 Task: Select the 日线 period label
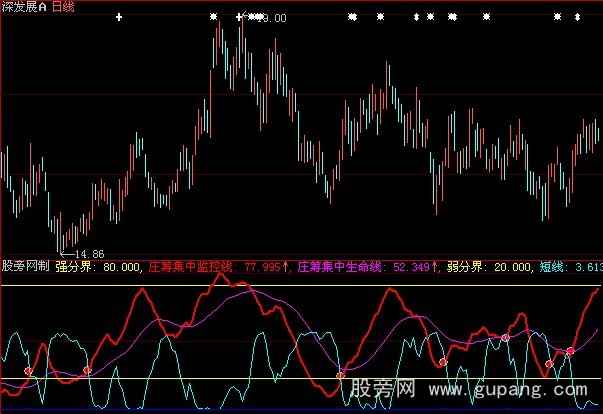[63, 7]
